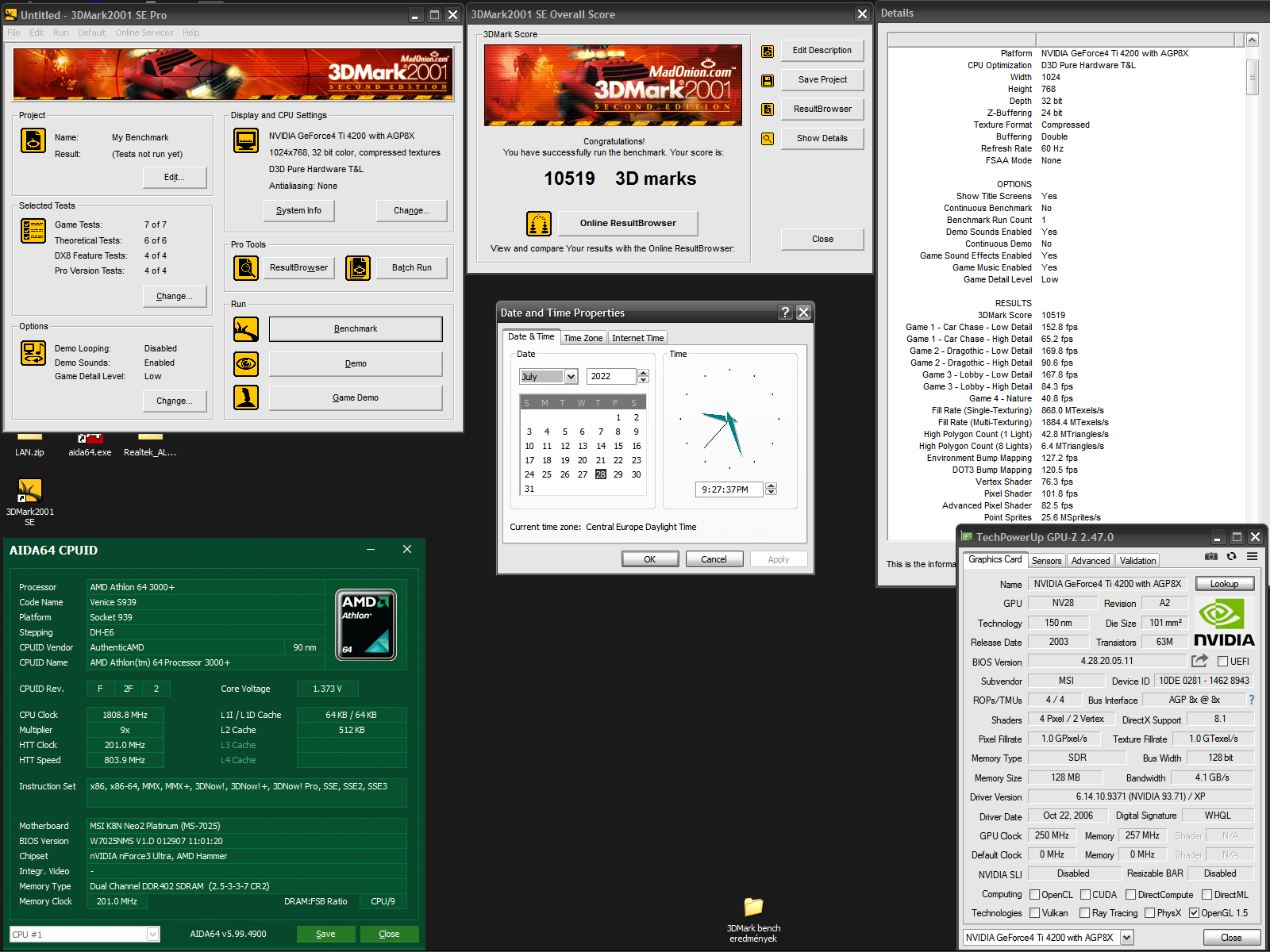Click OK in Date and Time Properties
1270x952 pixels.
(650, 559)
